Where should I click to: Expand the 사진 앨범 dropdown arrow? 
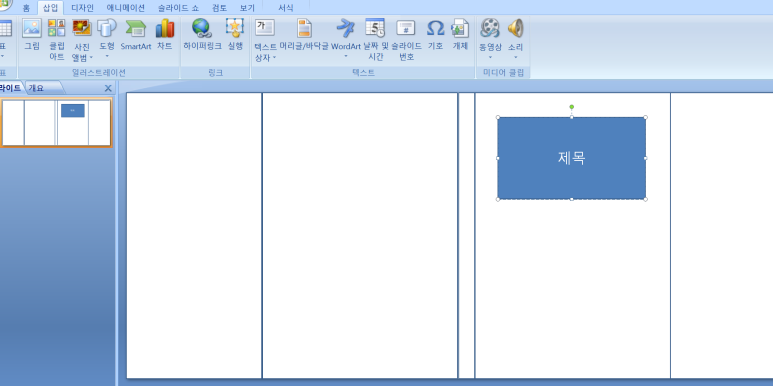point(91,58)
